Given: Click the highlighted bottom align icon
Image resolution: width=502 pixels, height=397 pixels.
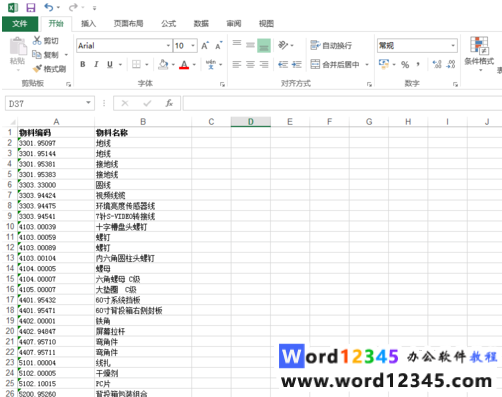Looking at the screenshot, I should 264,45.
